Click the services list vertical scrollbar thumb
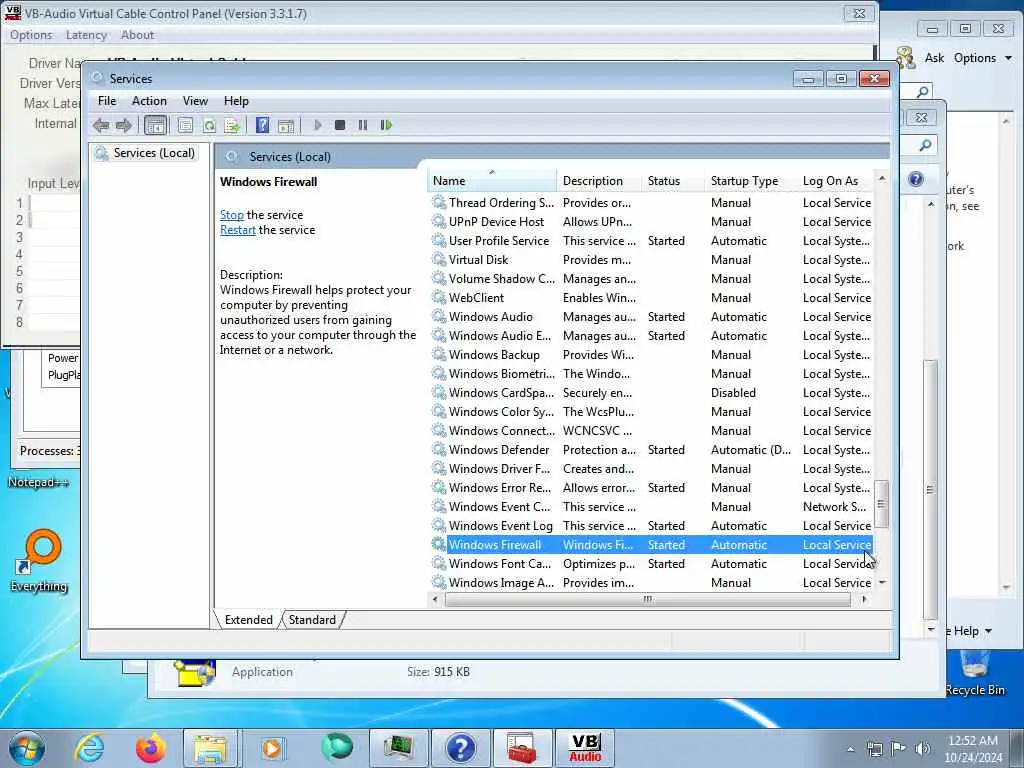Viewport: 1024px width, 768px height. click(882, 504)
